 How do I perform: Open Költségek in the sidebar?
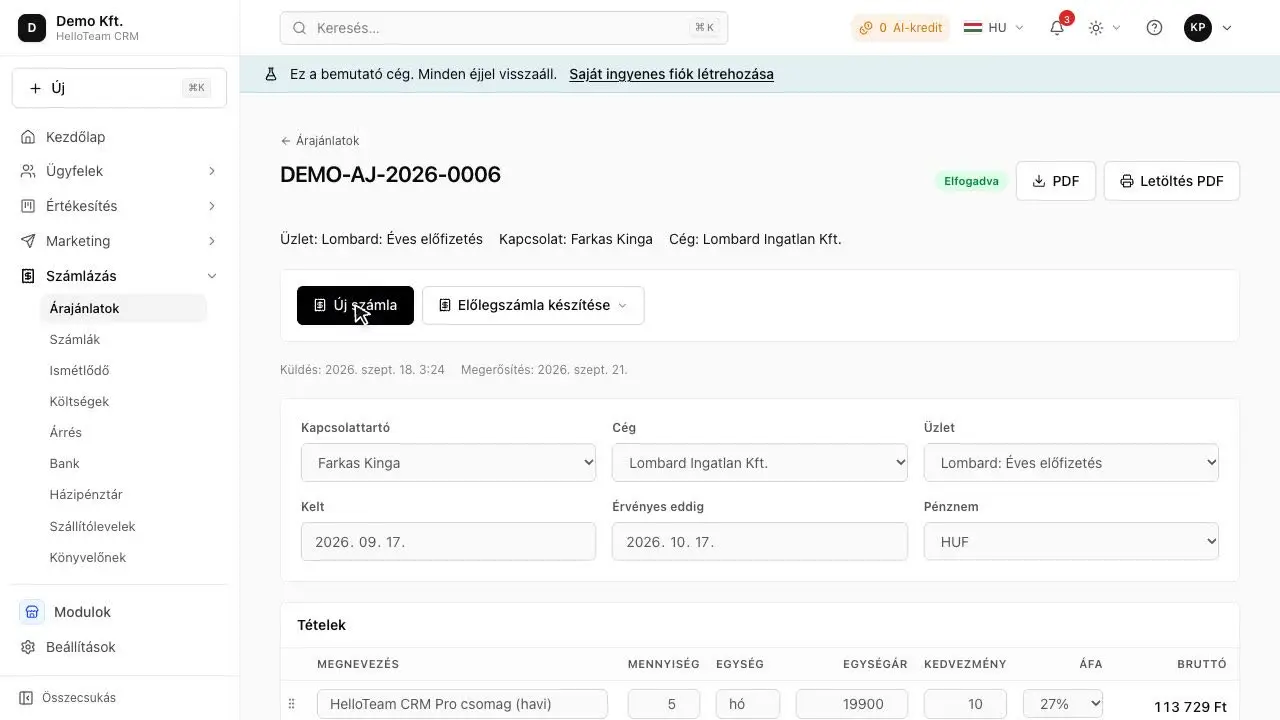point(79,401)
